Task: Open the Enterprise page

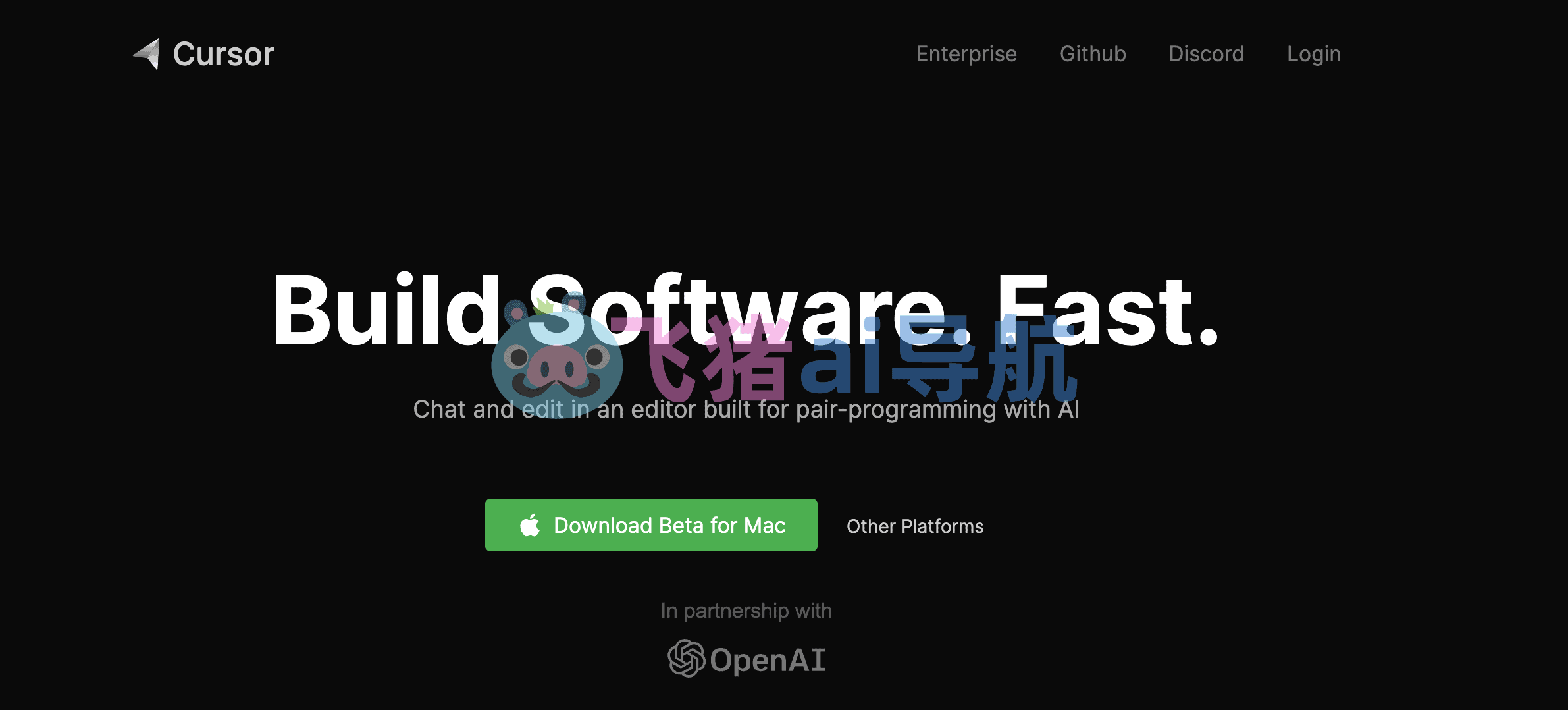Action: (x=966, y=54)
